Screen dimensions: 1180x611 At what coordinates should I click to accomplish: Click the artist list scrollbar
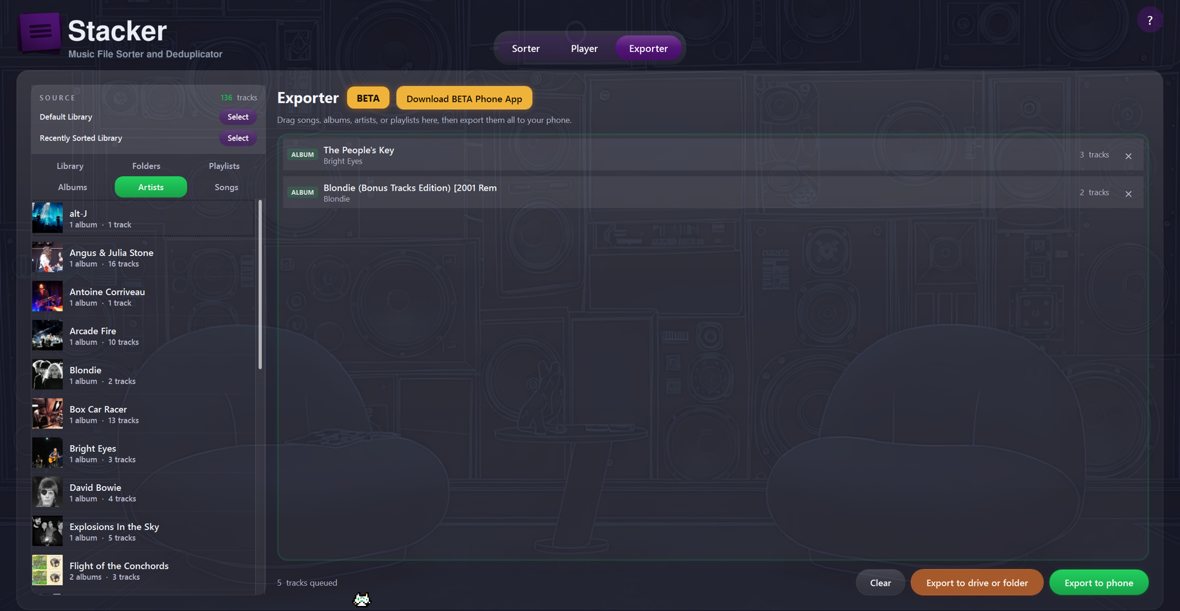click(x=260, y=284)
